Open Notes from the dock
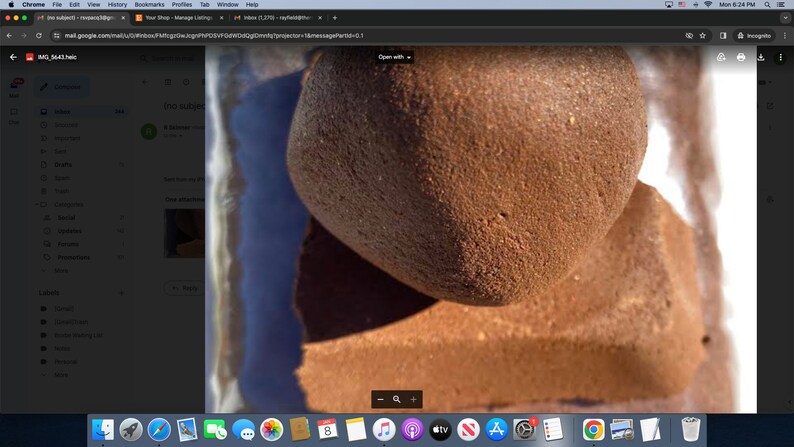The height and width of the screenshot is (447, 794). click(x=355, y=430)
